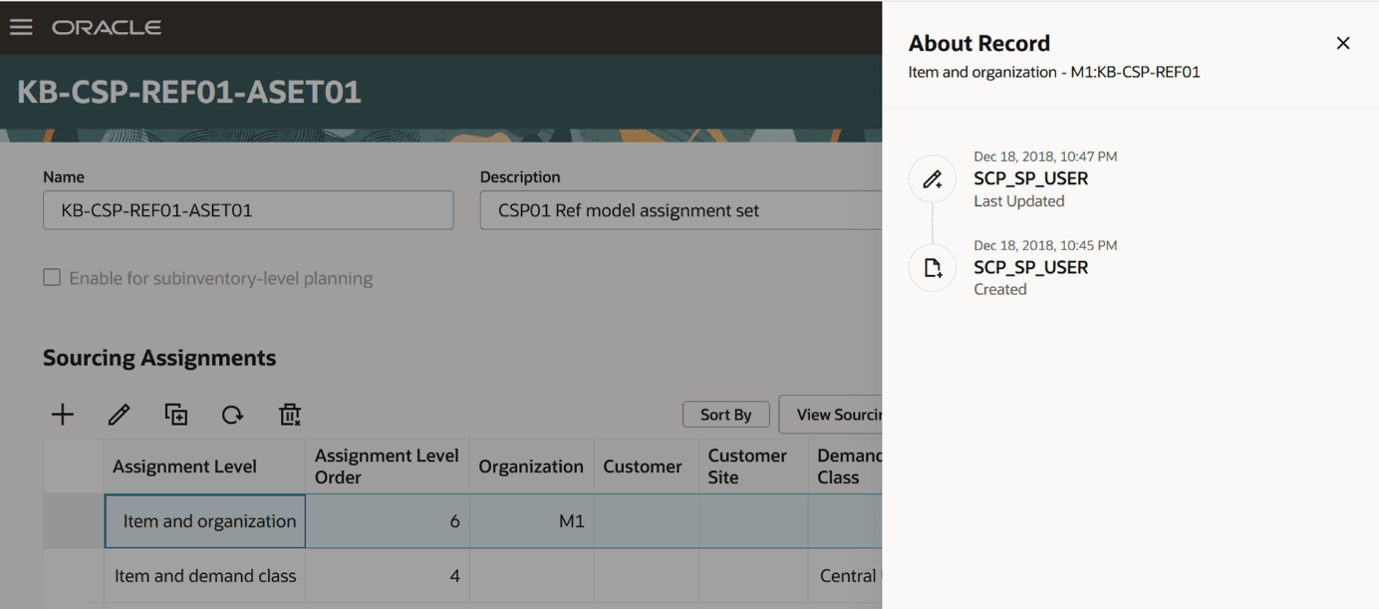Click the Oracle logo
The height and width of the screenshot is (609, 1379).
107,28
